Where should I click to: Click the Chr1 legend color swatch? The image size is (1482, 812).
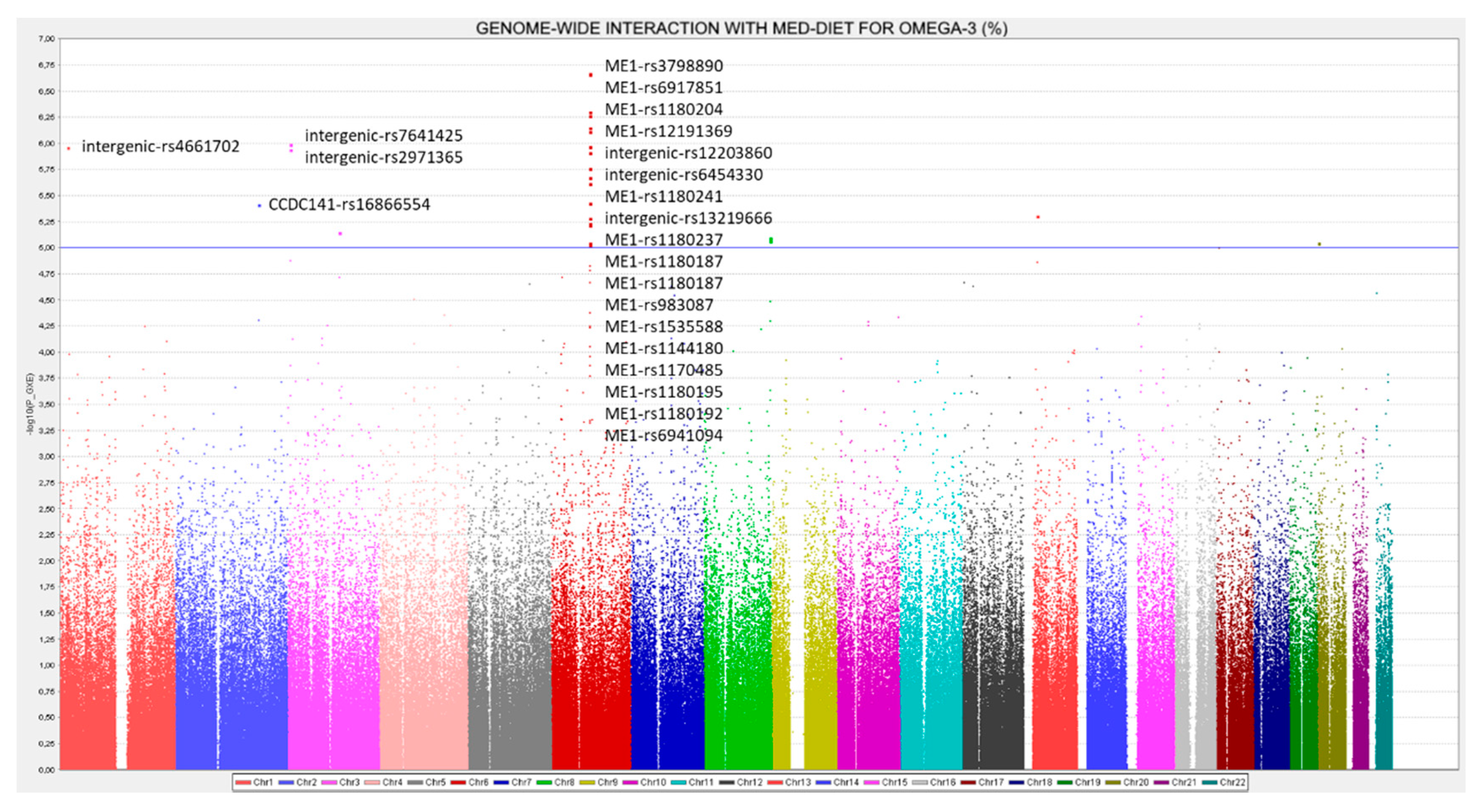coord(244,783)
